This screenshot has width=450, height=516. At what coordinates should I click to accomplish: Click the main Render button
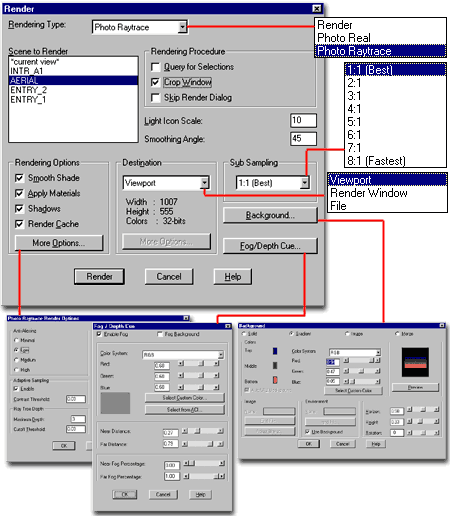coord(99,277)
